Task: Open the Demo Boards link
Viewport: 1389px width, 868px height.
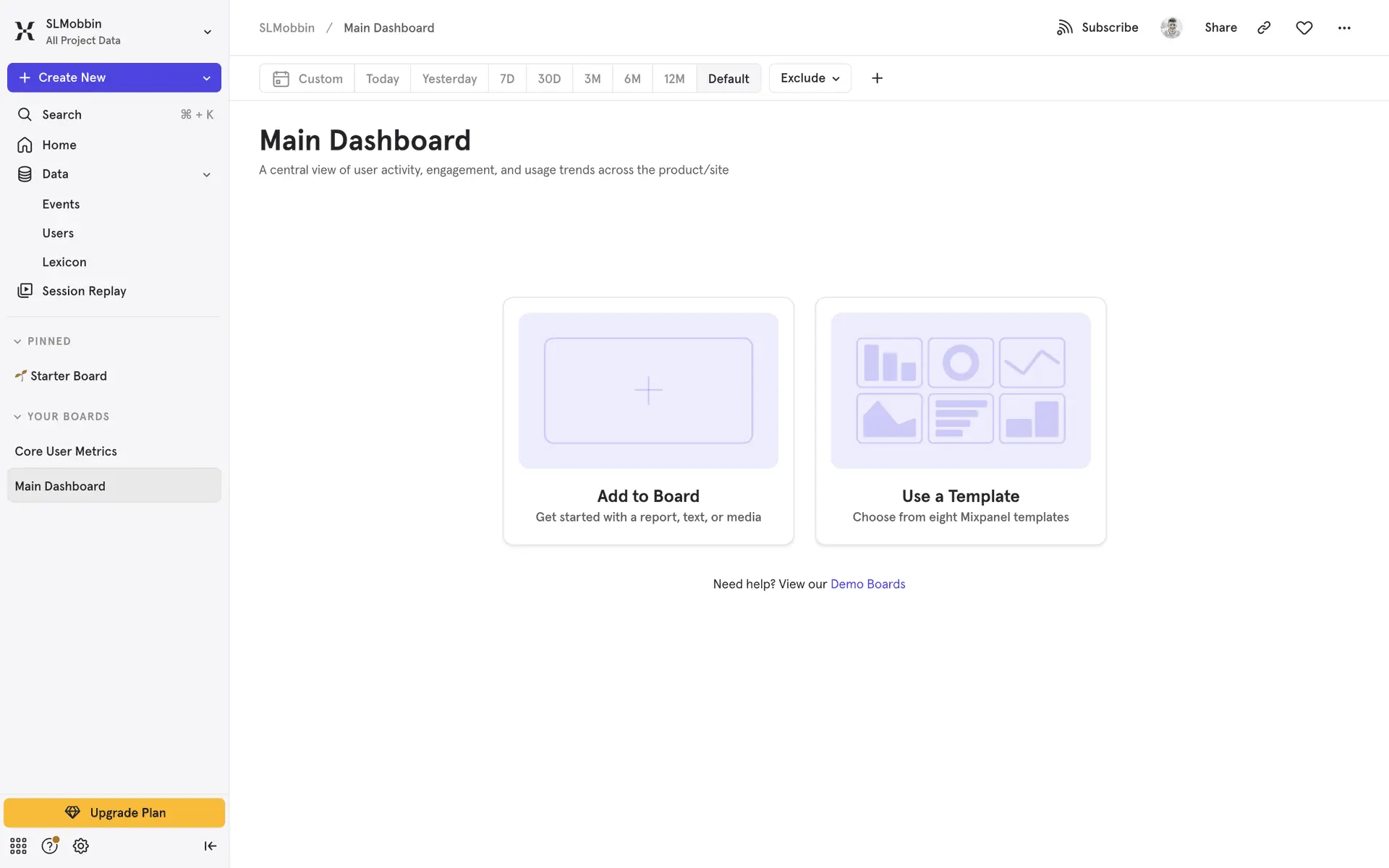Action: [867, 584]
